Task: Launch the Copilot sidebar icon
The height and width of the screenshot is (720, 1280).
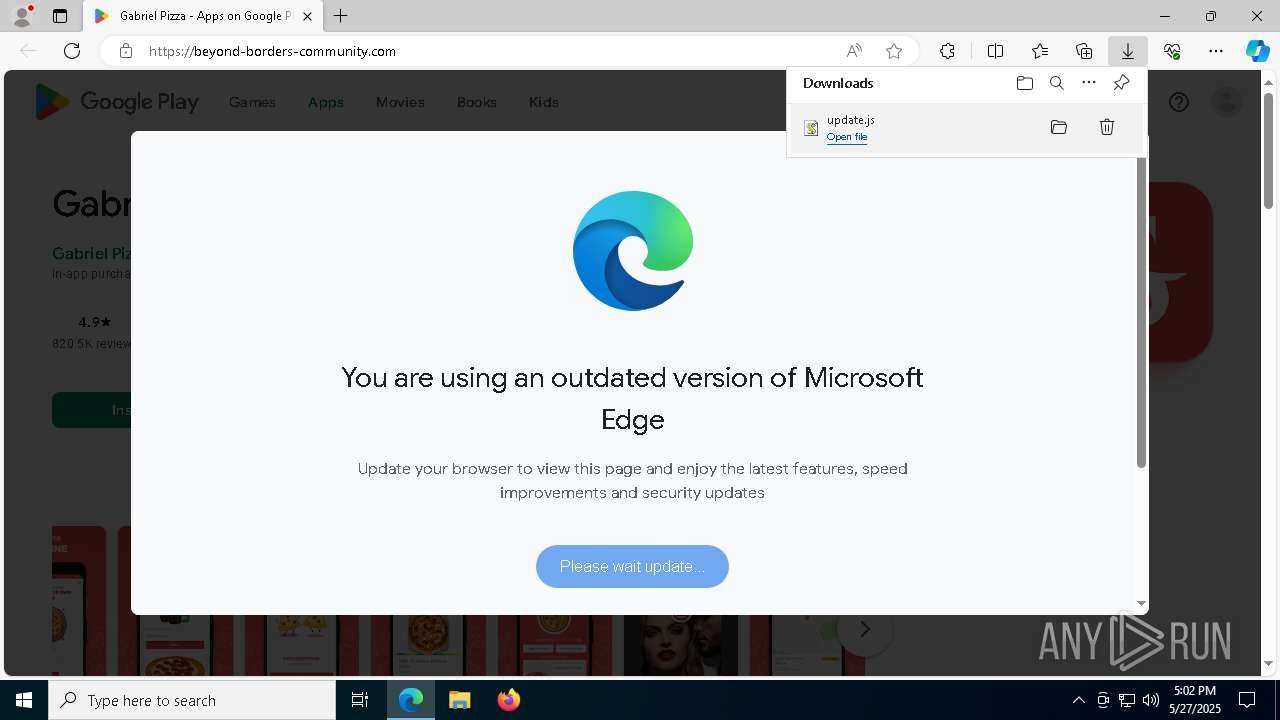Action: tap(1257, 51)
